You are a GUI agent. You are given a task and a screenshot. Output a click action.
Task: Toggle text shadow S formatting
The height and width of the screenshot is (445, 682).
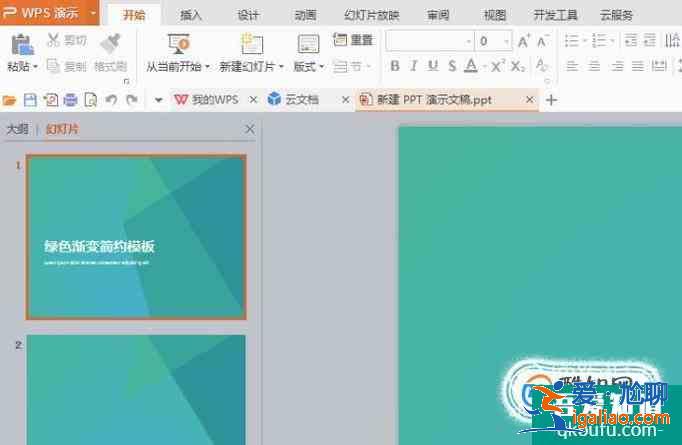(452, 66)
